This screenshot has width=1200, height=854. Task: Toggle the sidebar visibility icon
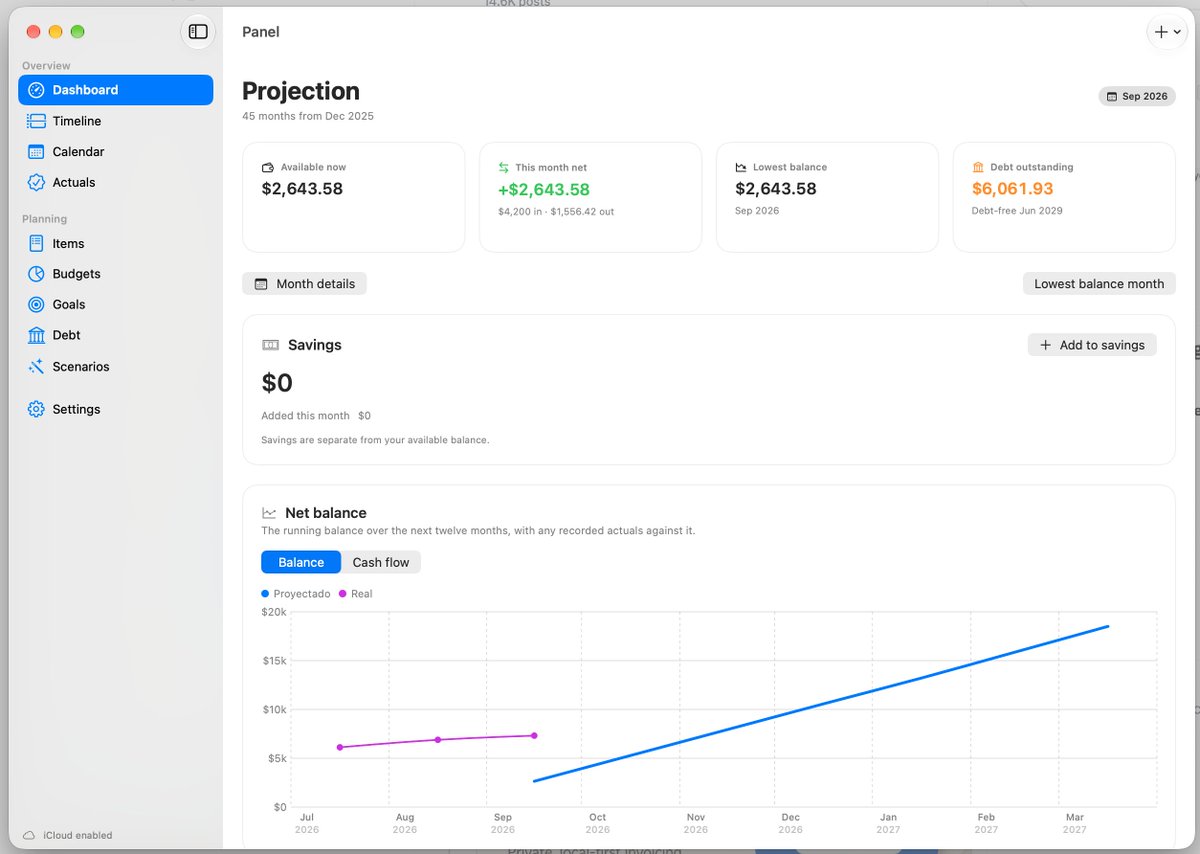198,32
